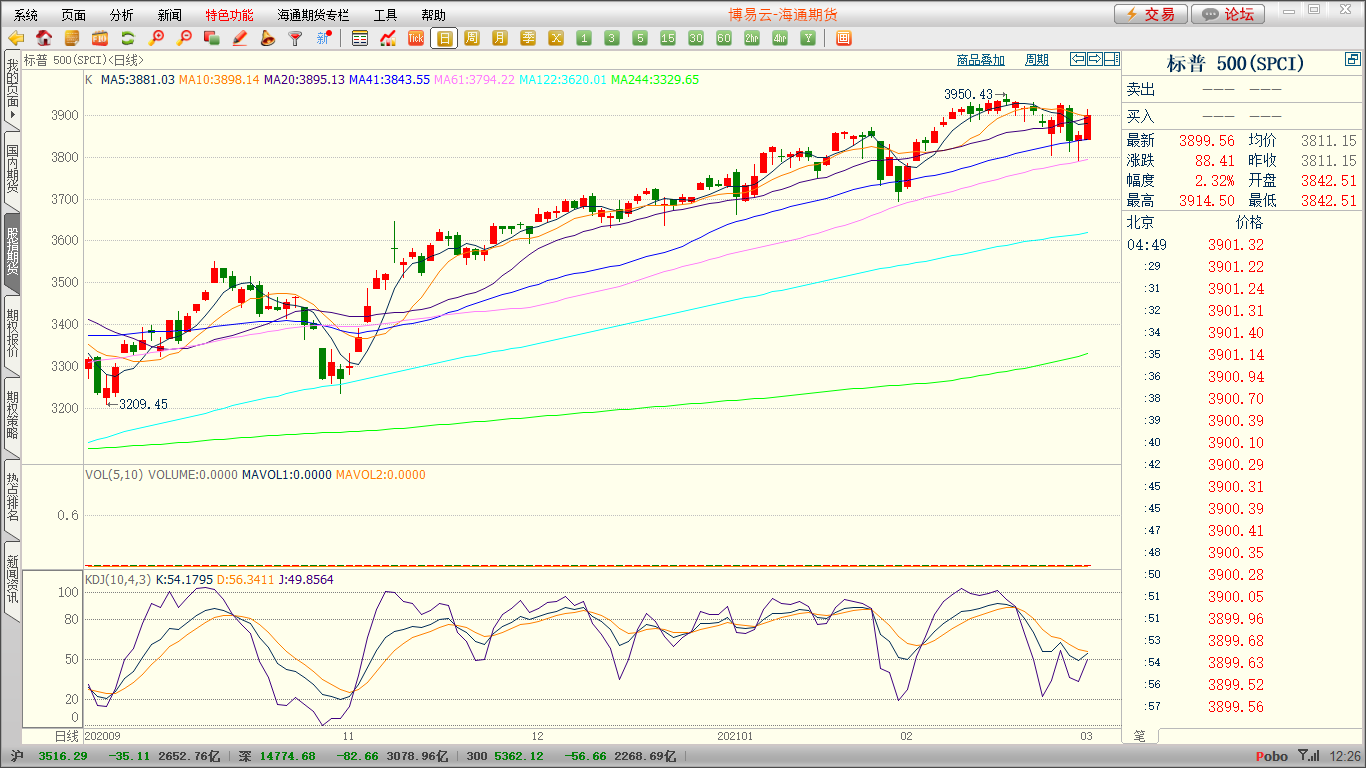Viewport: 1366px width, 768px height.
Task: Toggle the side panel layout icon
Action: point(1111,60)
